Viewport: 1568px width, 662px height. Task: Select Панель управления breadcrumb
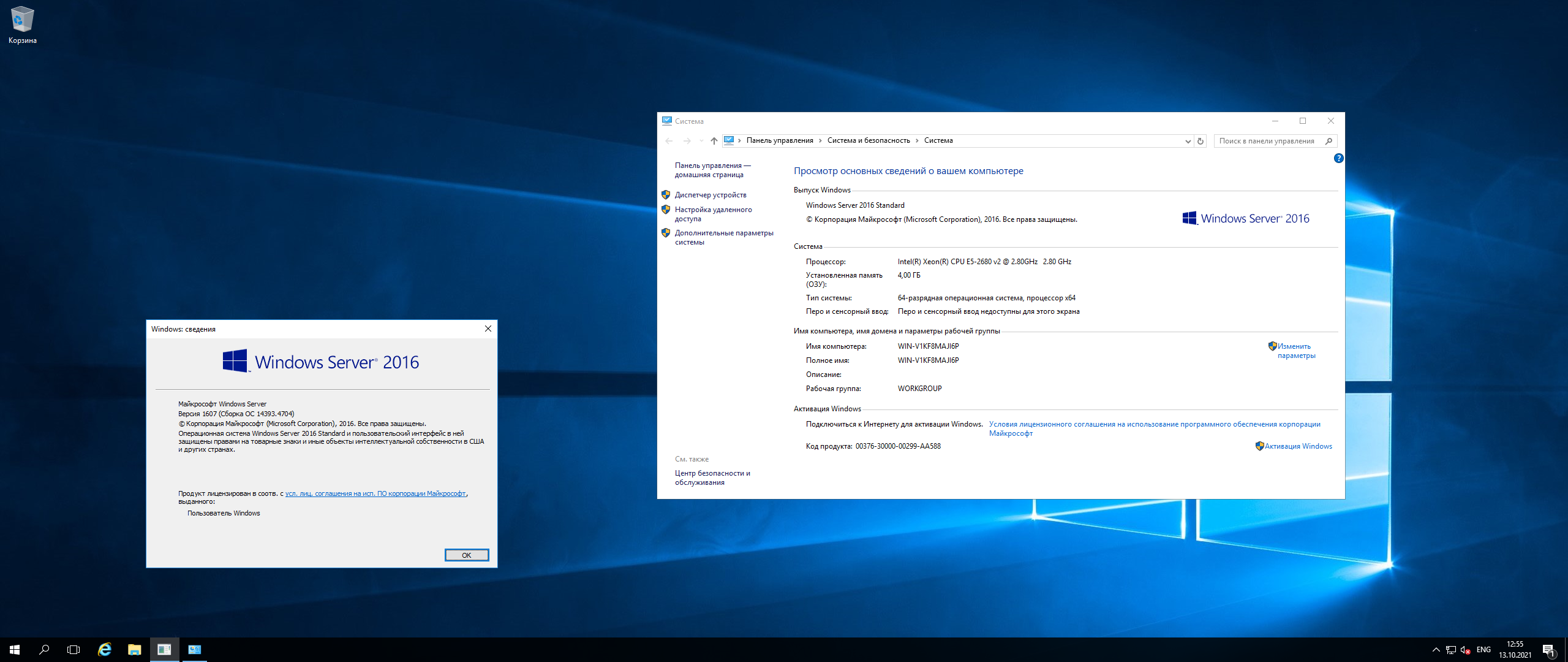click(x=780, y=140)
